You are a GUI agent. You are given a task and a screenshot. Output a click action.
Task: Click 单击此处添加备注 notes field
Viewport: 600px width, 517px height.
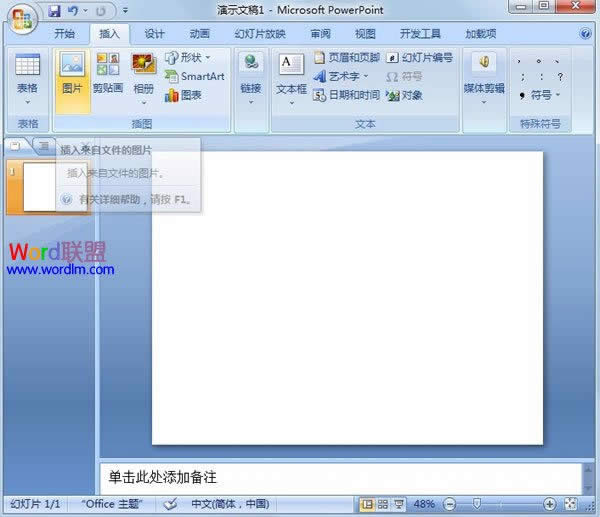click(x=341, y=478)
